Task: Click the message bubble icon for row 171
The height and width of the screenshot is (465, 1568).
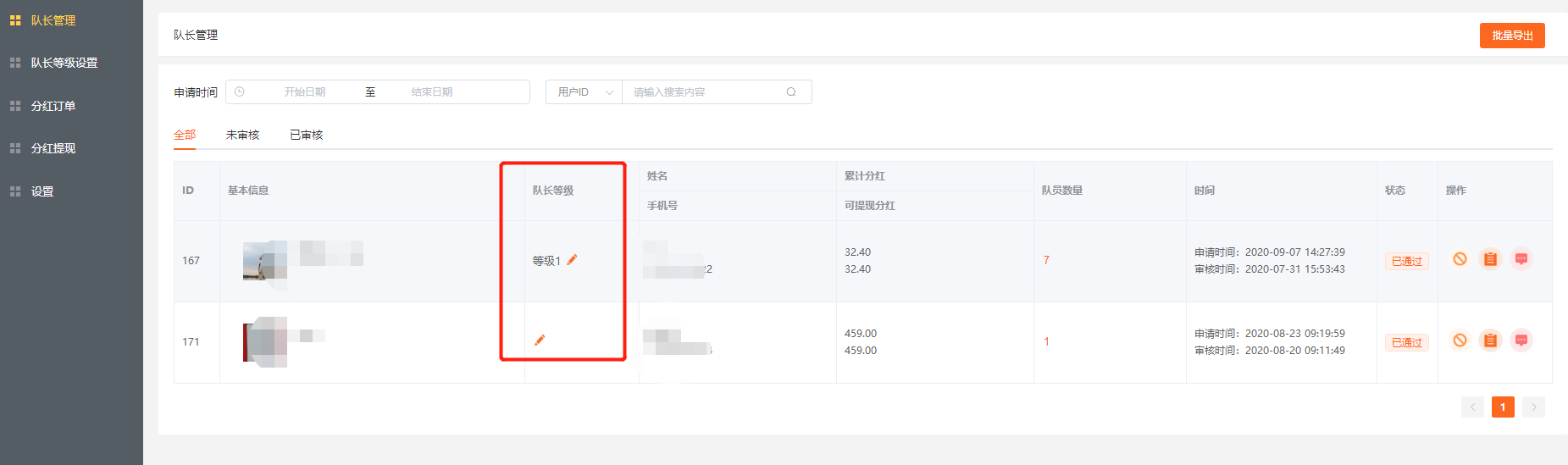Action: 1521,340
